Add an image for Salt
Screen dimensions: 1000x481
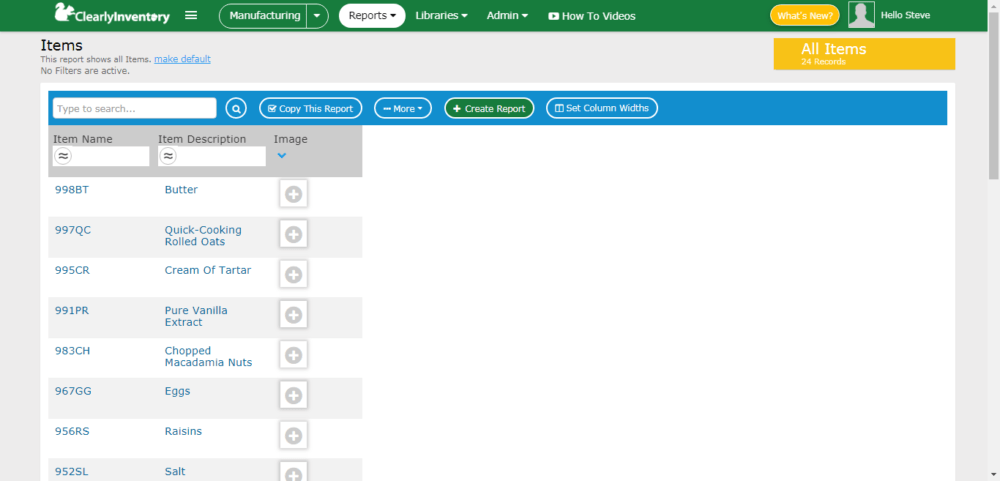point(293,473)
